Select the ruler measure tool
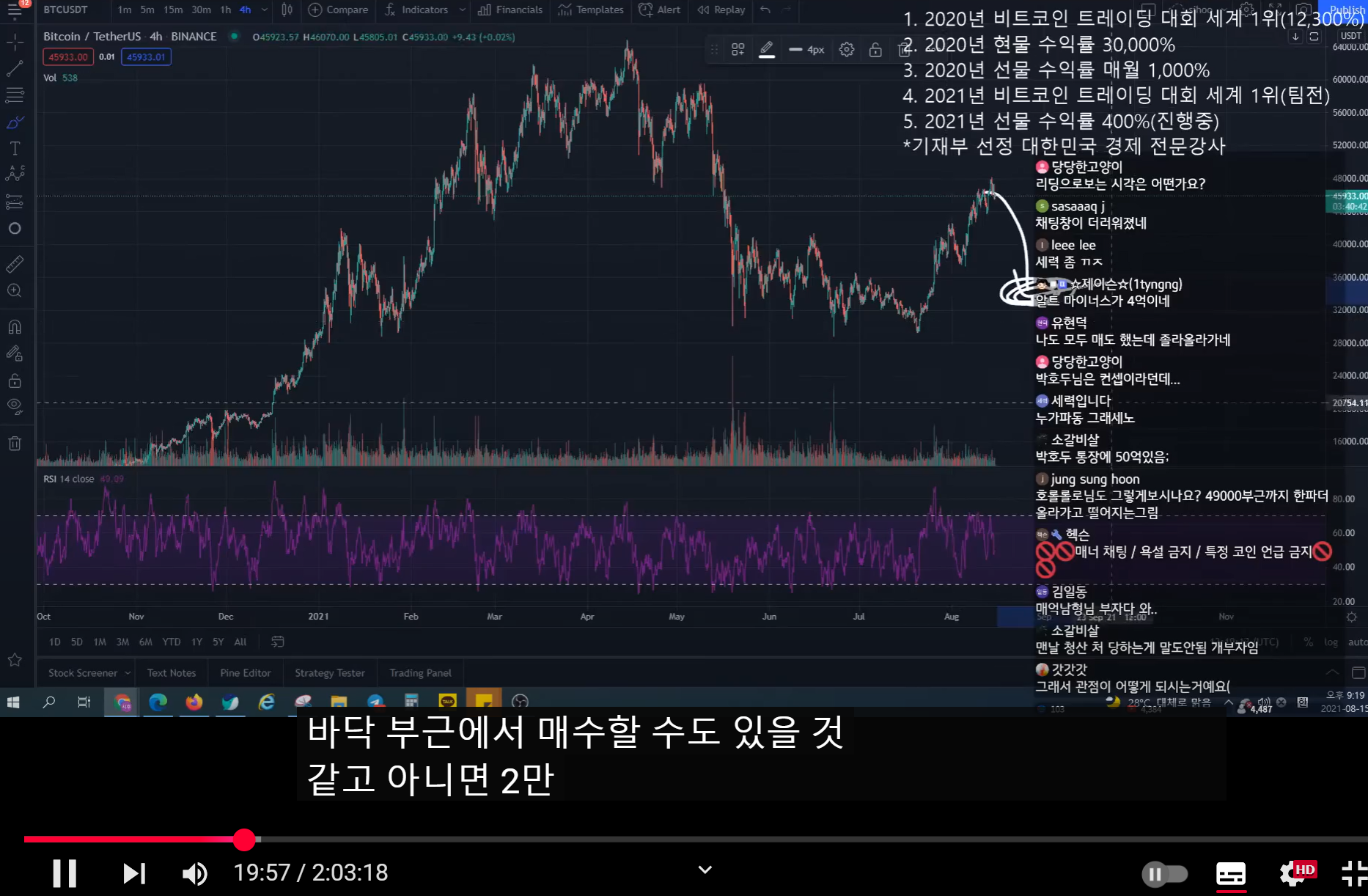The width and height of the screenshot is (1368, 896). click(x=15, y=264)
